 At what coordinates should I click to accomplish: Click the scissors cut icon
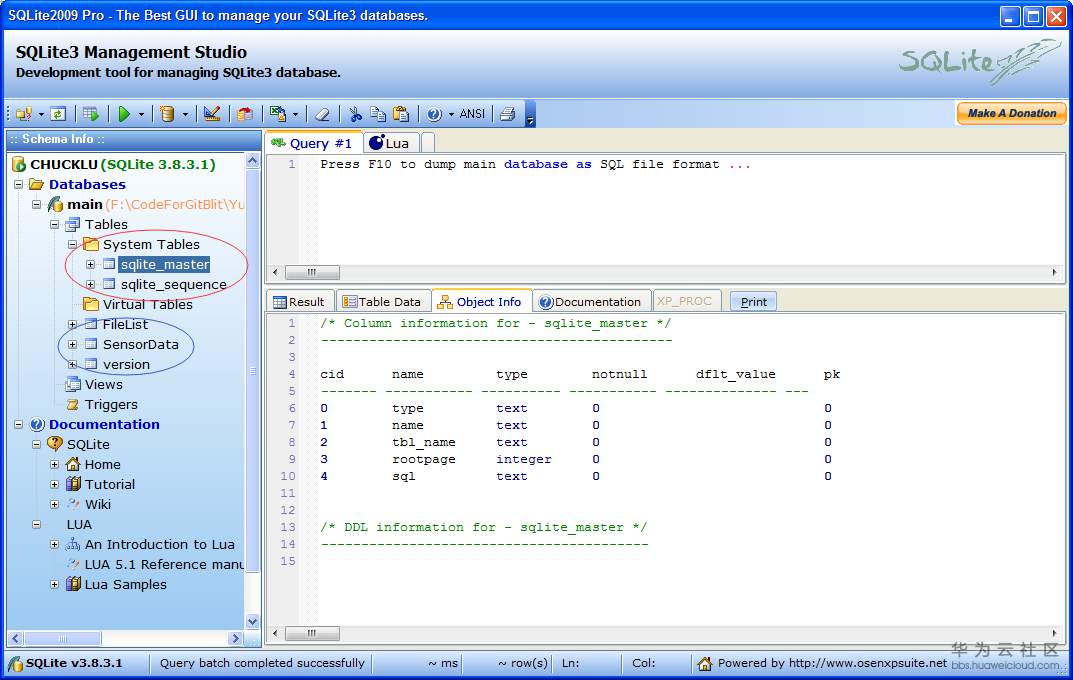tap(355, 114)
